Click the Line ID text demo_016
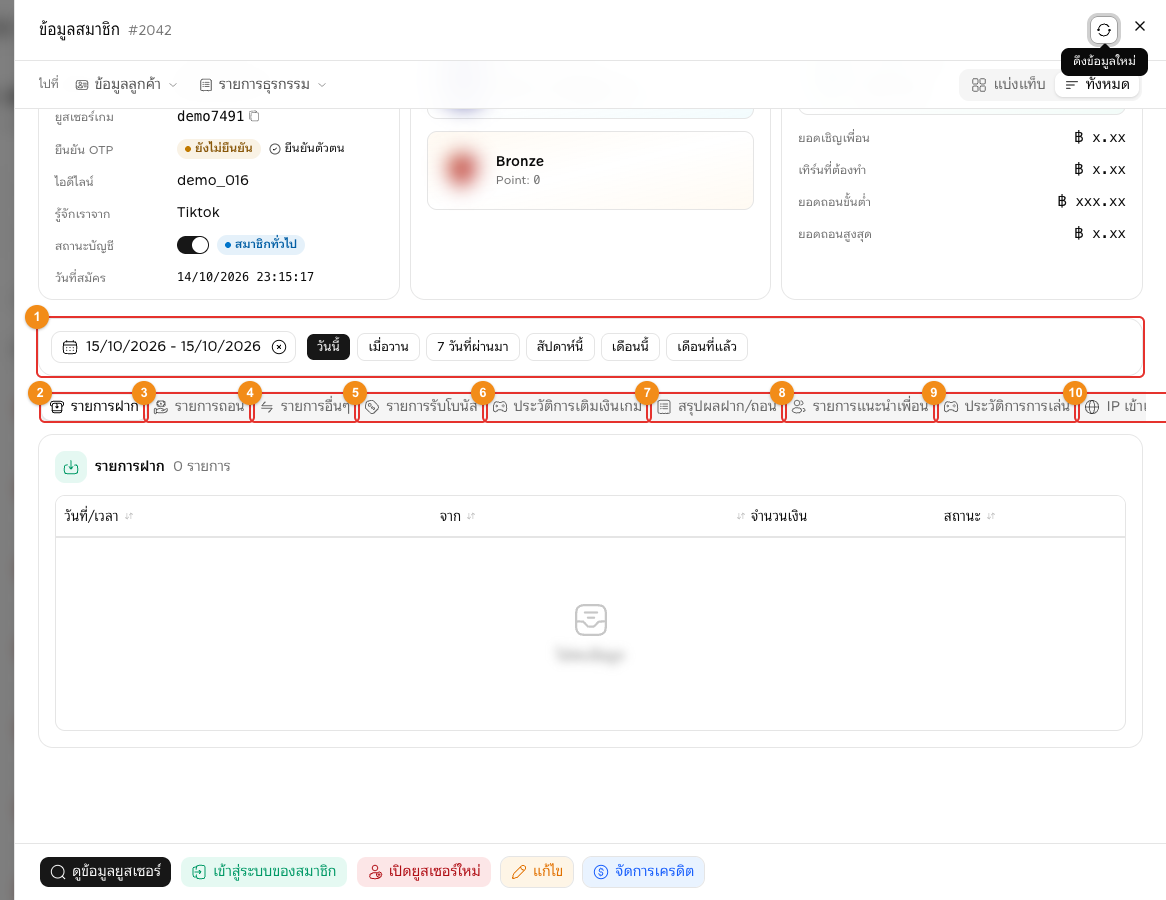 [213, 181]
